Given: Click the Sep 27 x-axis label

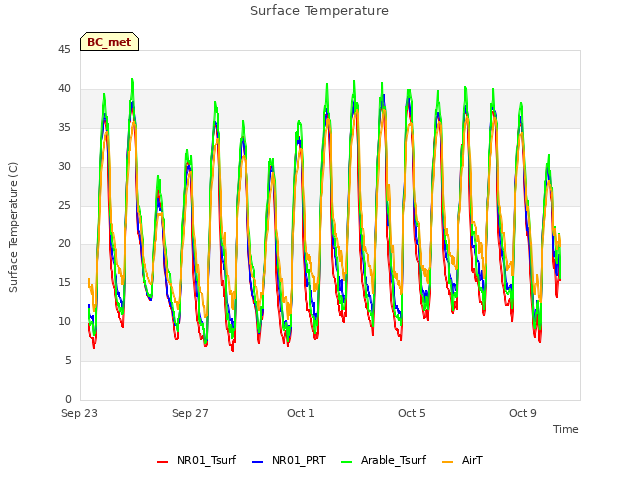Looking at the screenshot, I should click(x=190, y=413).
